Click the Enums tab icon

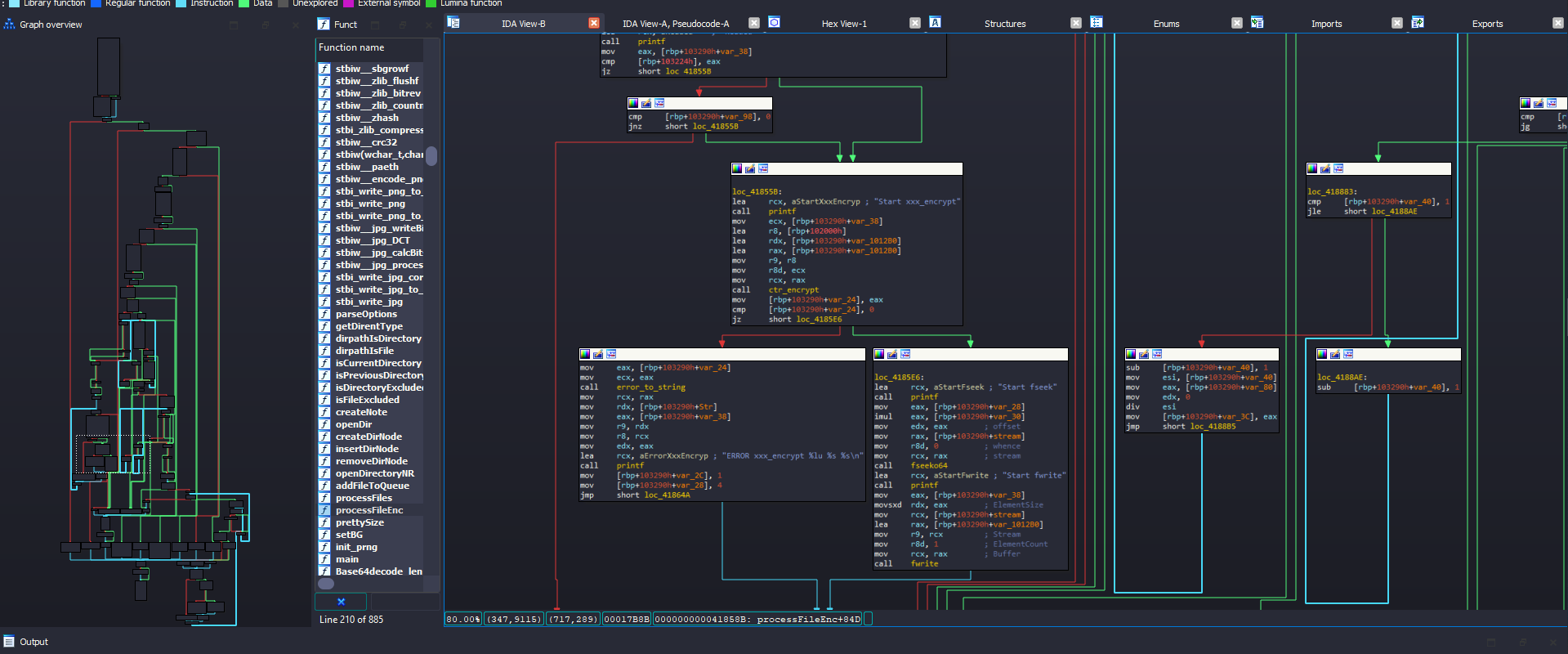pyautogui.click(x=1097, y=23)
